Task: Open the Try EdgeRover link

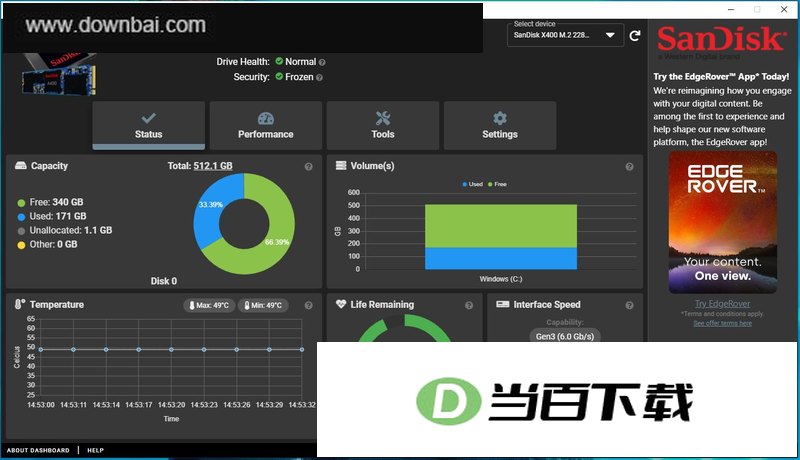Action: point(722,303)
